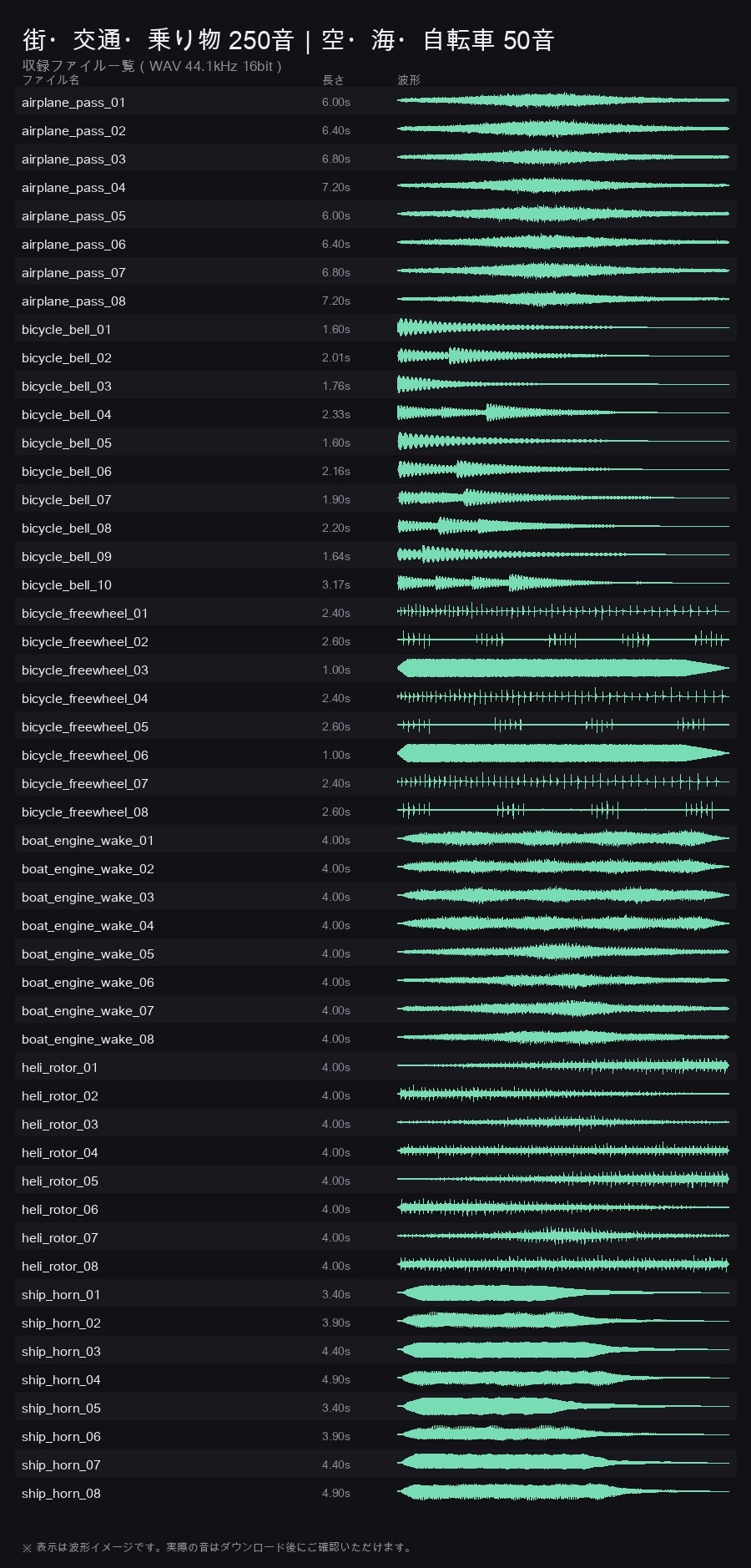Click the 長さ column header
The image size is (751, 1568).
333,80
